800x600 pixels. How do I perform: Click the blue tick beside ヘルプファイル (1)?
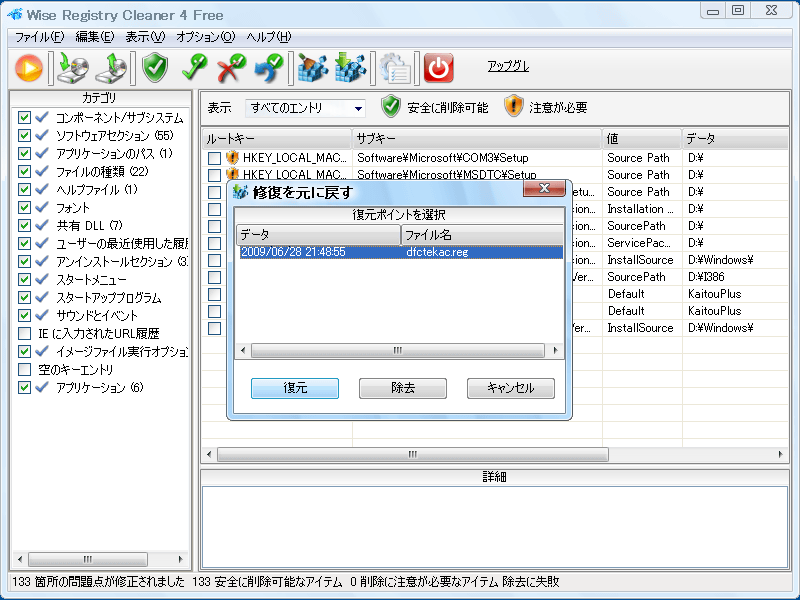pos(42,189)
